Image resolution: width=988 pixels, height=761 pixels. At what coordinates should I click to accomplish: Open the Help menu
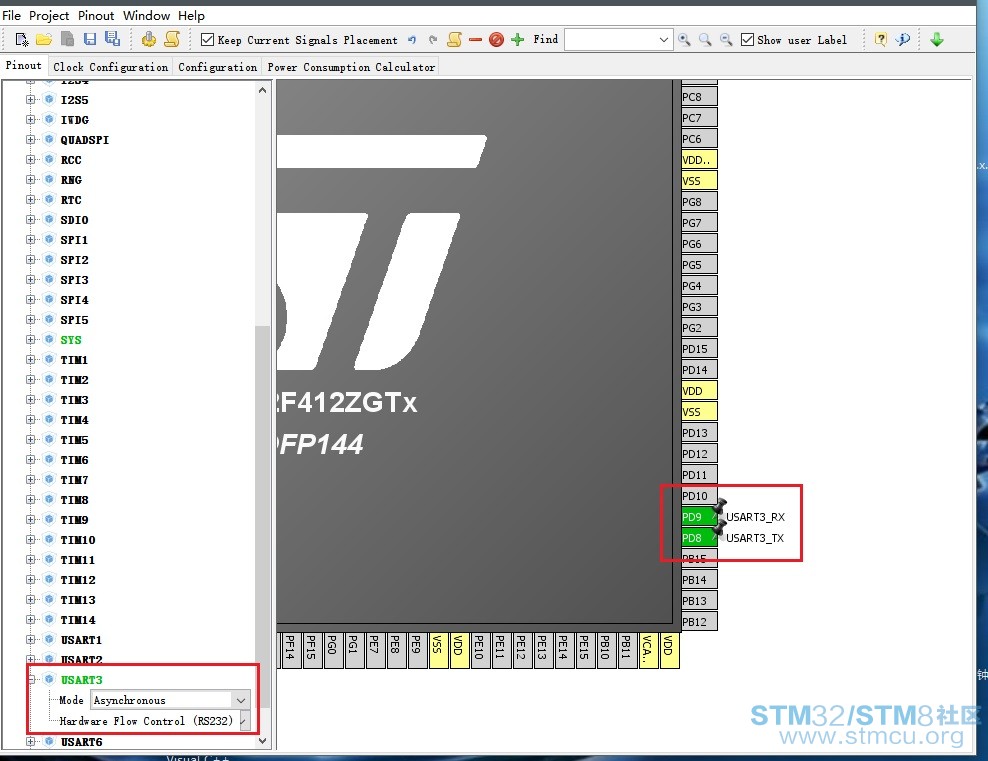(191, 15)
